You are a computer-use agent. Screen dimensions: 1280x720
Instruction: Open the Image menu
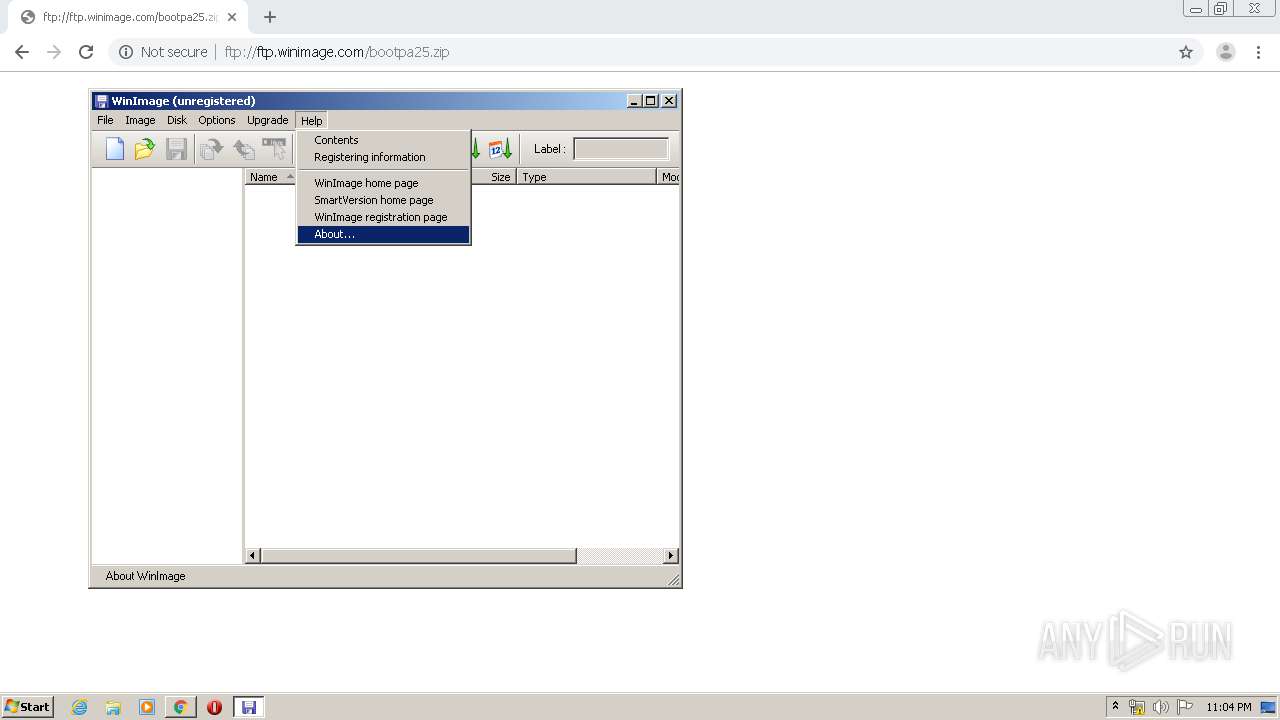pyautogui.click(x=140, y=120)
